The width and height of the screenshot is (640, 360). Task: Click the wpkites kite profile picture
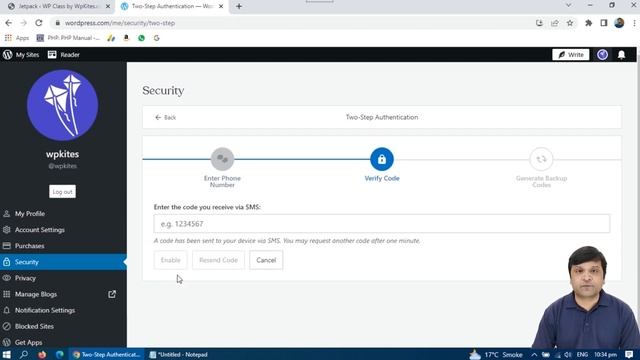click(x=62, y=105)
